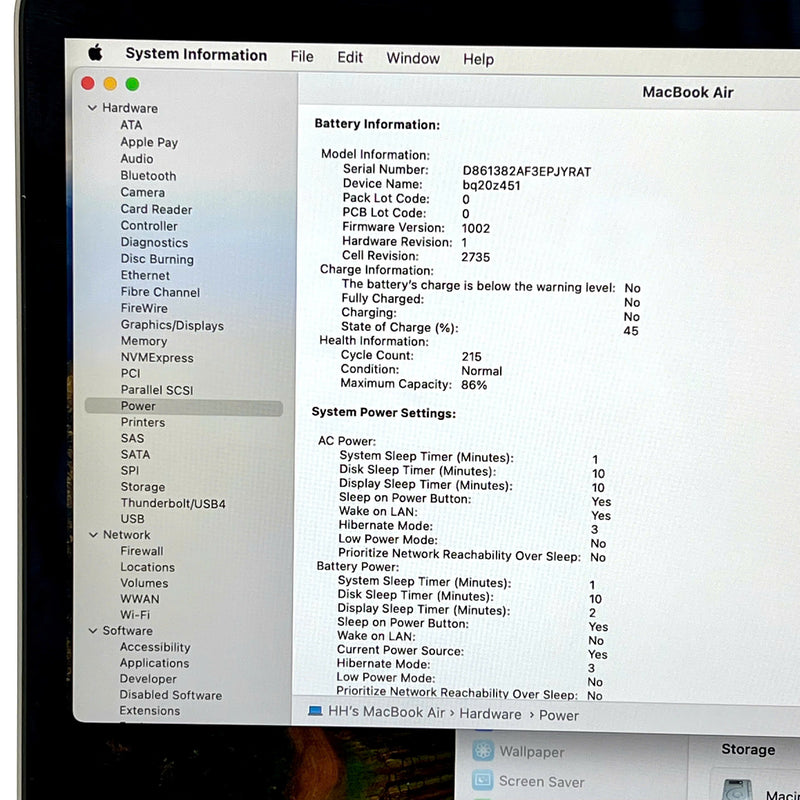Collapse the Software section
800x800 pixels.
tap(92, 631)
